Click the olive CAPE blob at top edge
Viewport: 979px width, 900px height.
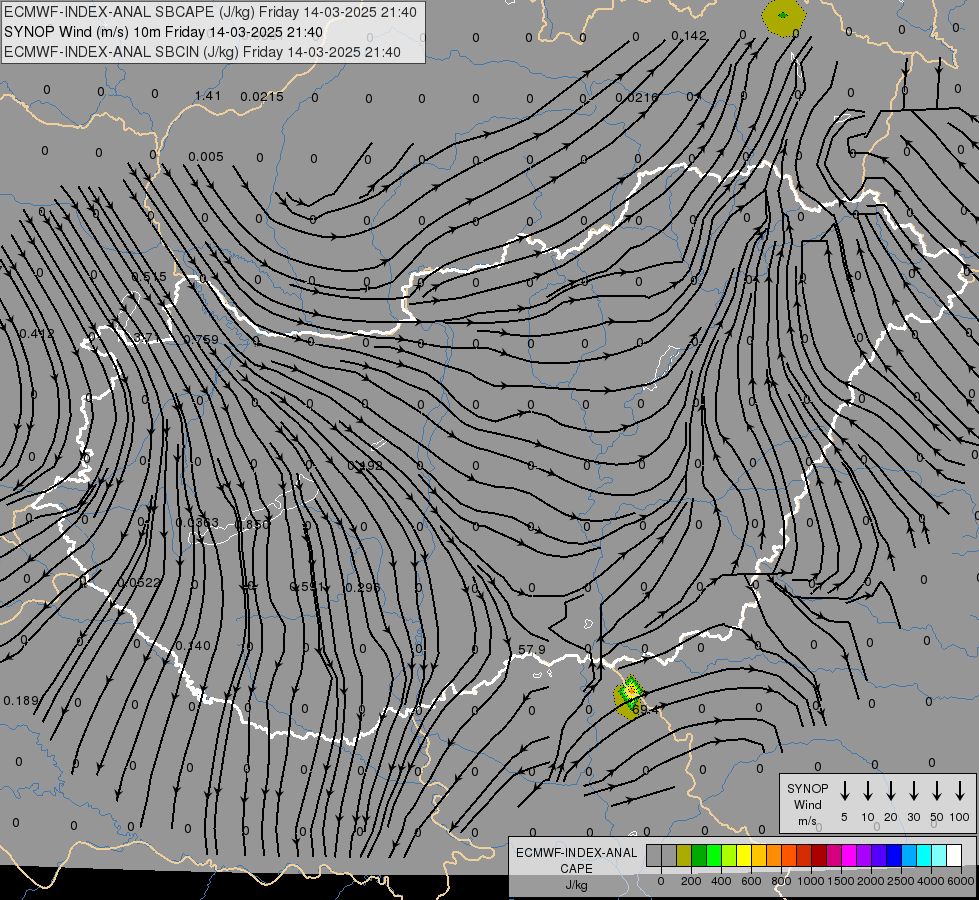[x=784, y=17]
